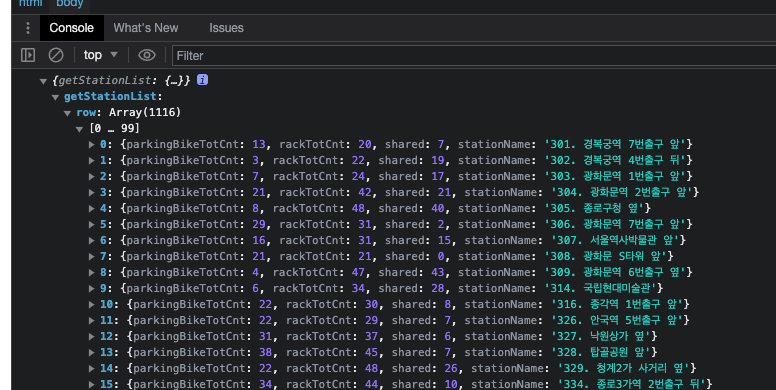Screen dimensions: 776x390
Task: Click the rackTotCnt value 47 in row 8
Action: tap(358, 272)
